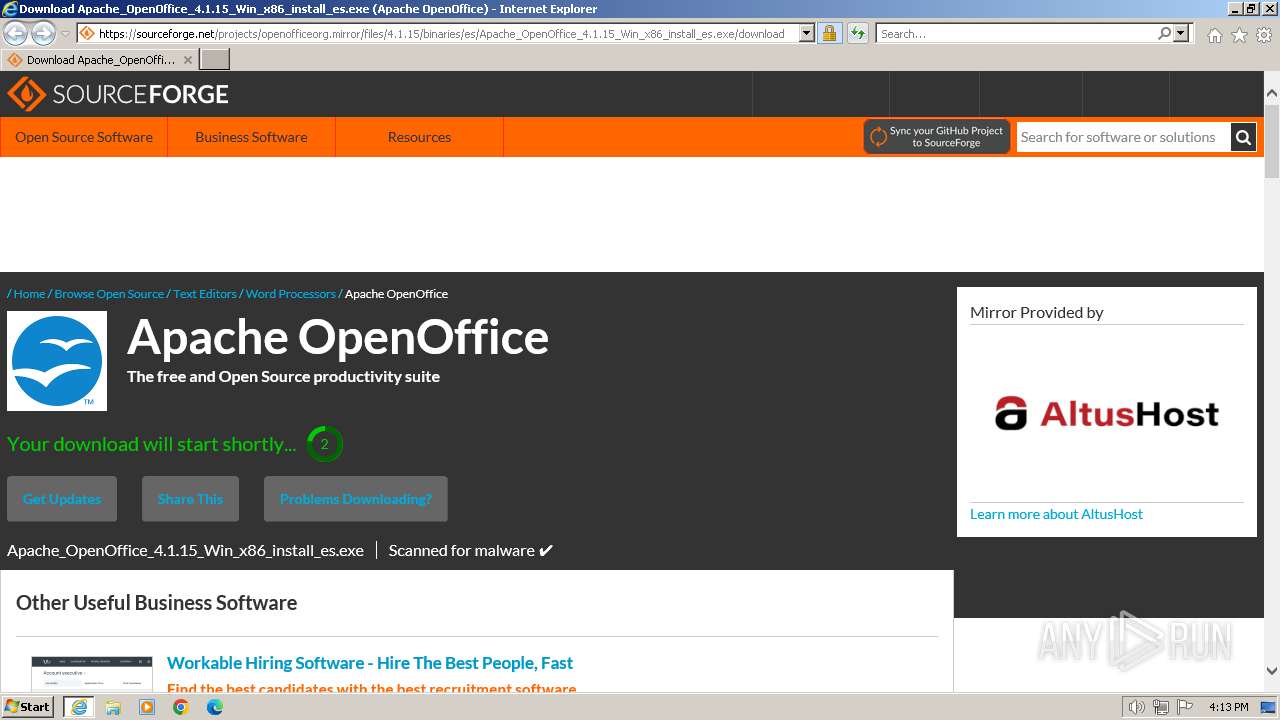
Task: Open the Business Software menu
Action: point(251,137)
